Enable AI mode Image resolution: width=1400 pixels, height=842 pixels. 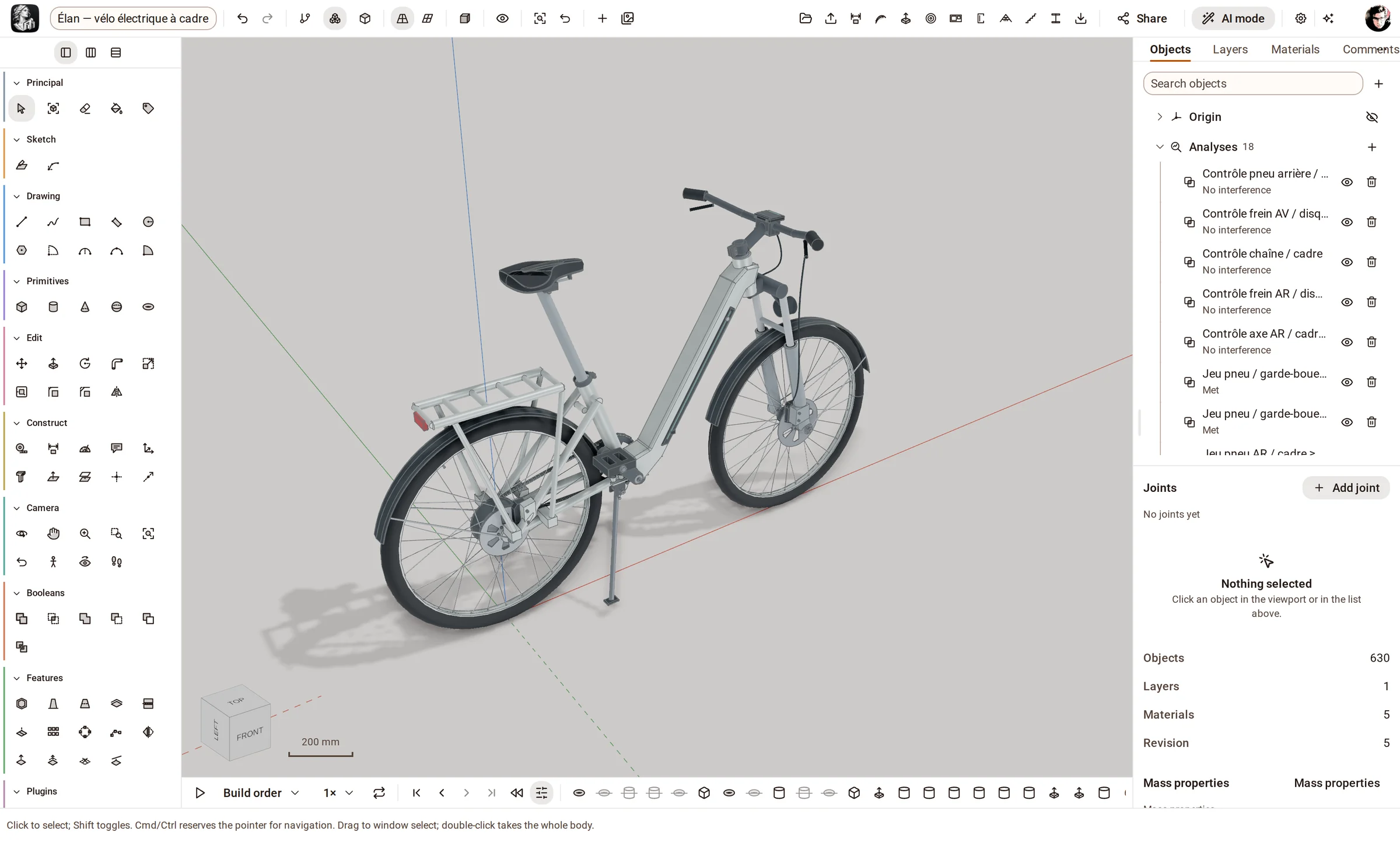click(x=1233, y=19)
